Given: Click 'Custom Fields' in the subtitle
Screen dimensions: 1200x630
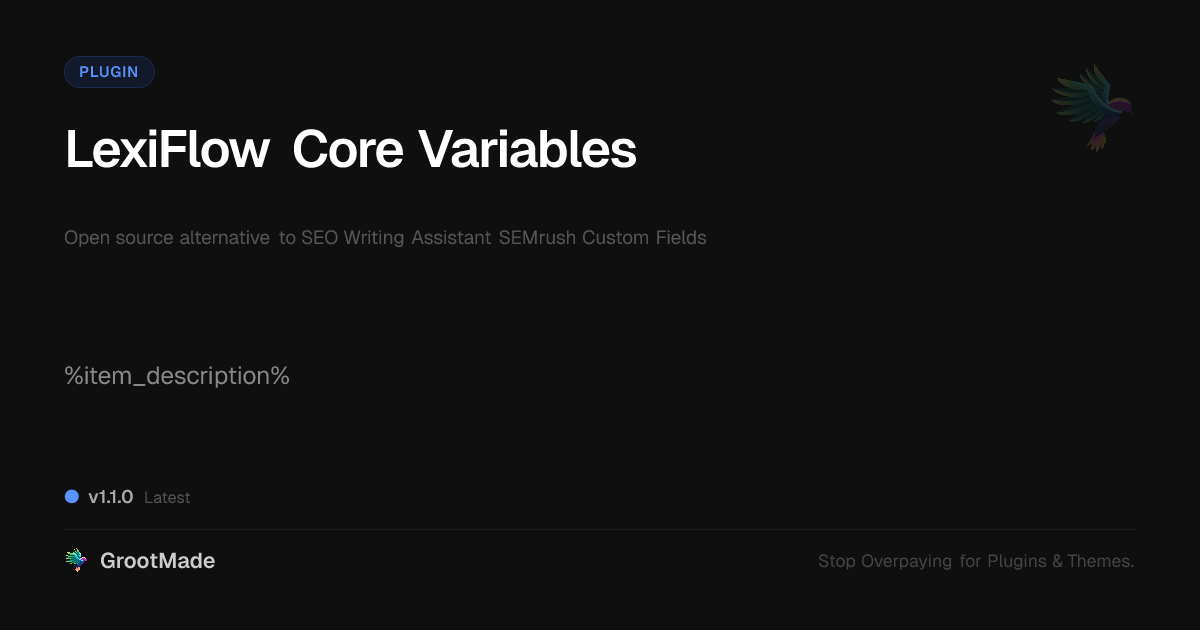Looking at the screenshot, I should (x=645, y=238).
